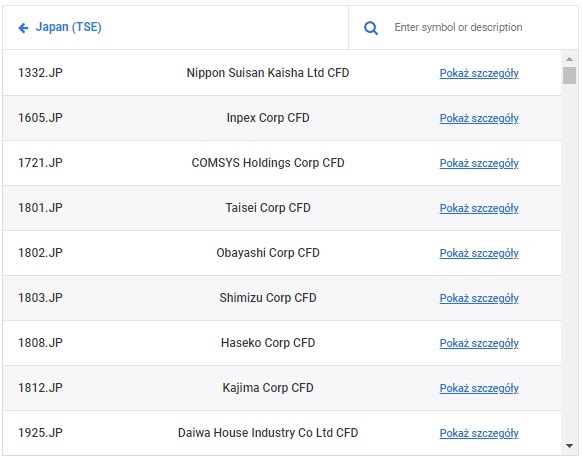Click the Daiwa House Industry Co Ltd CFD name
This screenshot has height=459, width=582.
268,433
